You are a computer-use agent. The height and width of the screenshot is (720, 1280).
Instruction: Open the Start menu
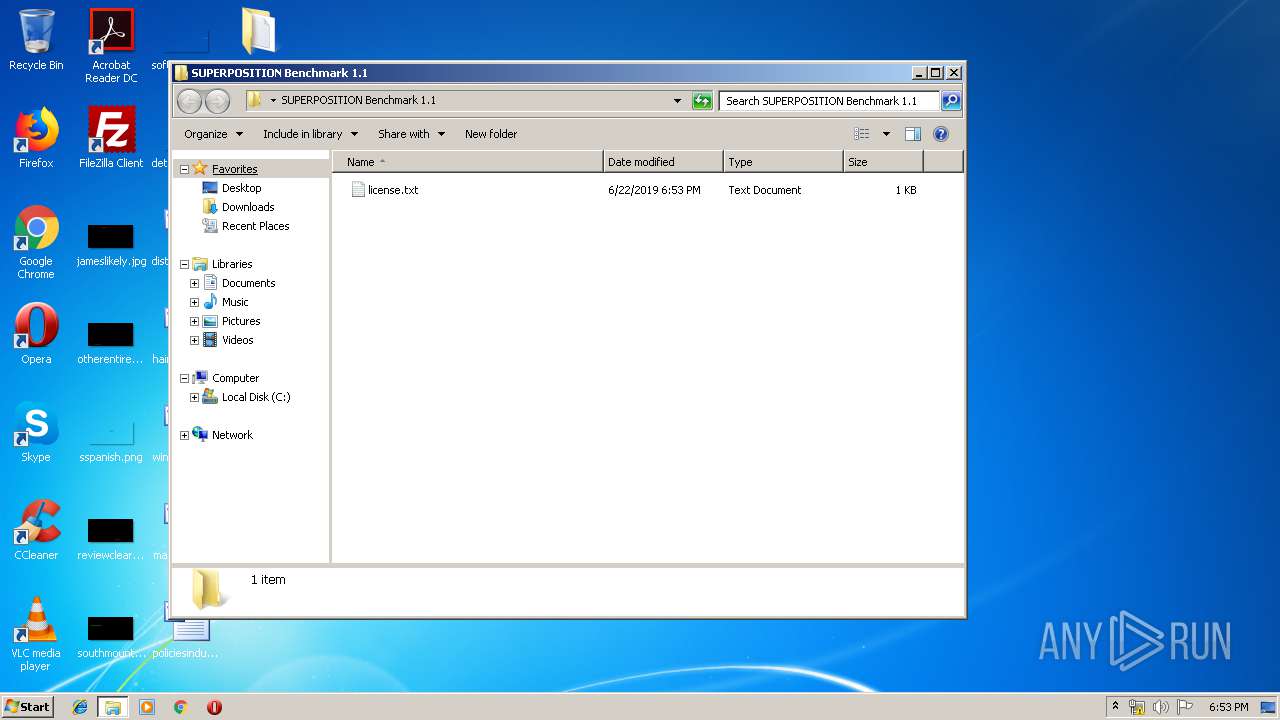[28, 706]
